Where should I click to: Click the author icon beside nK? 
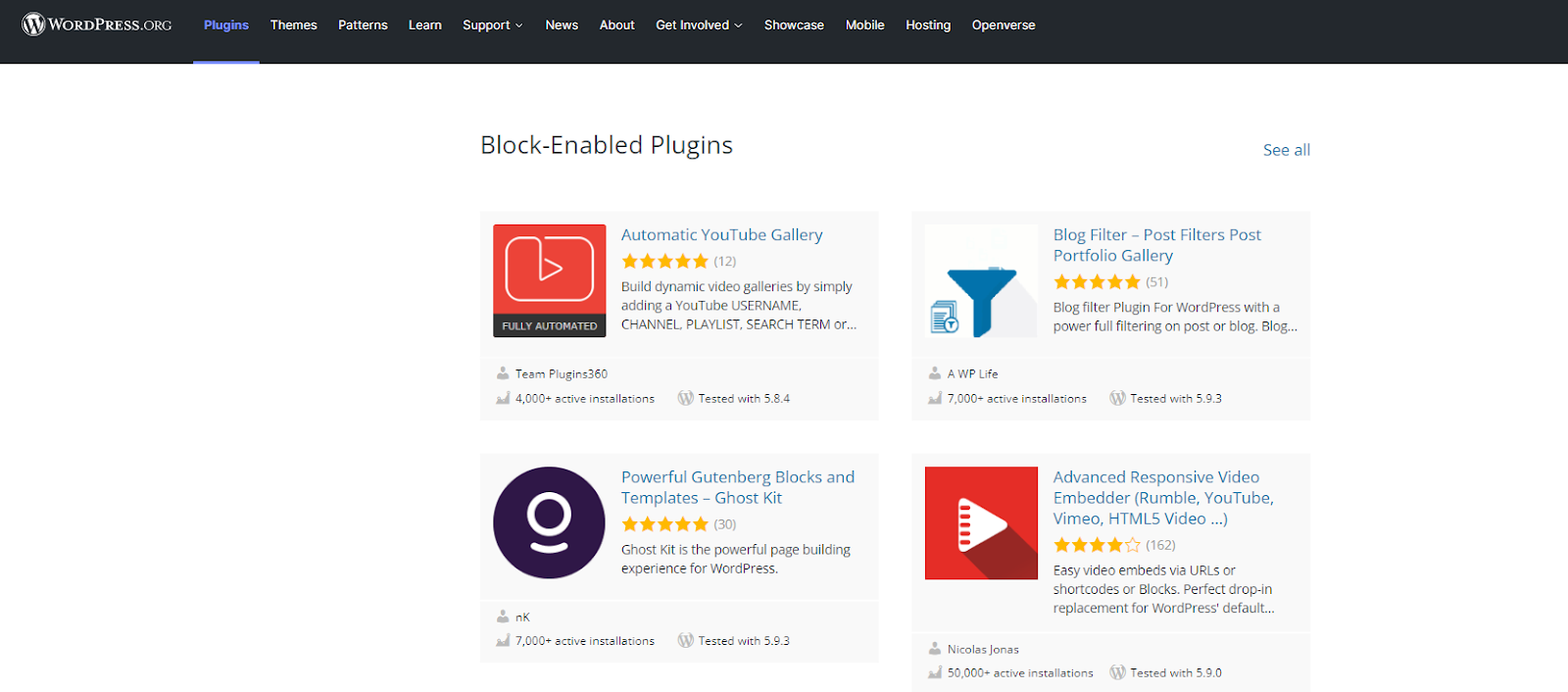[x=503, y=617]
